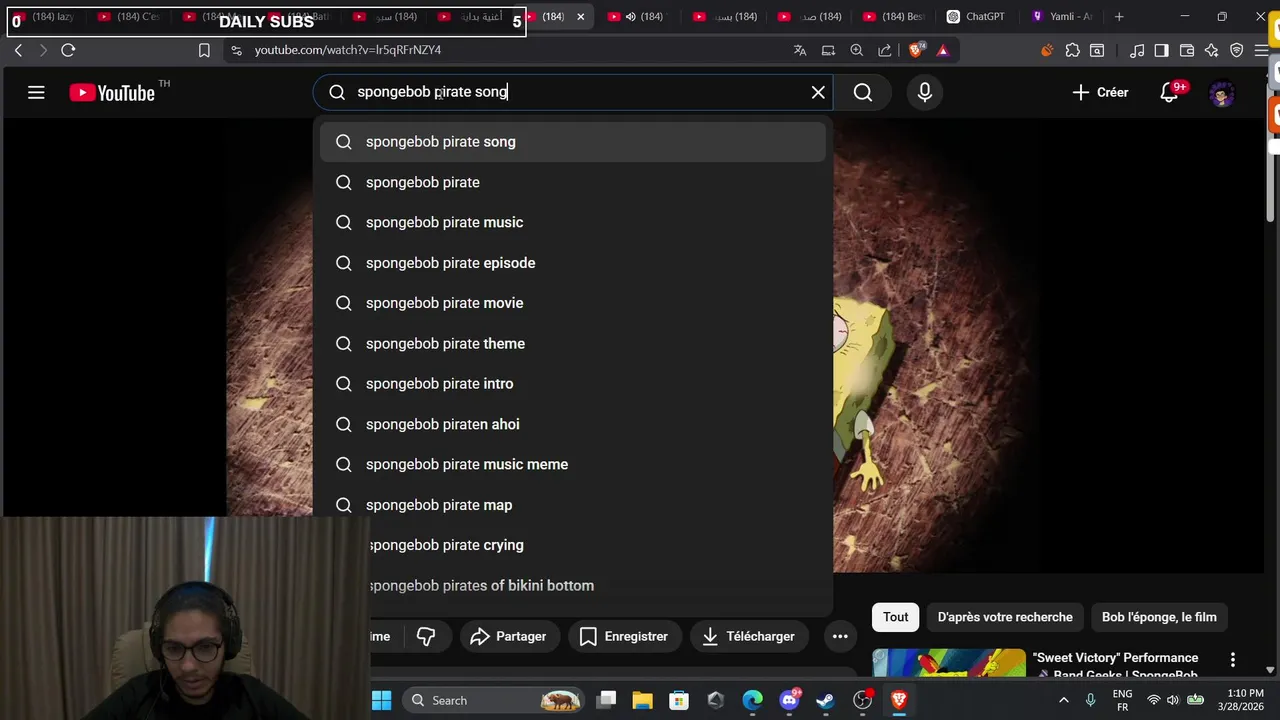Select "Bob l'éponge, le film" chip
The image size is (1280, 720).
pos(1159,617)
